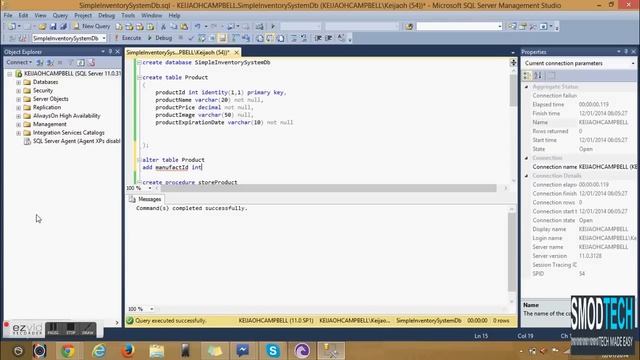Click the New Query button
Image resolution: width=640 pixels, height=360 pixels.
91,26
